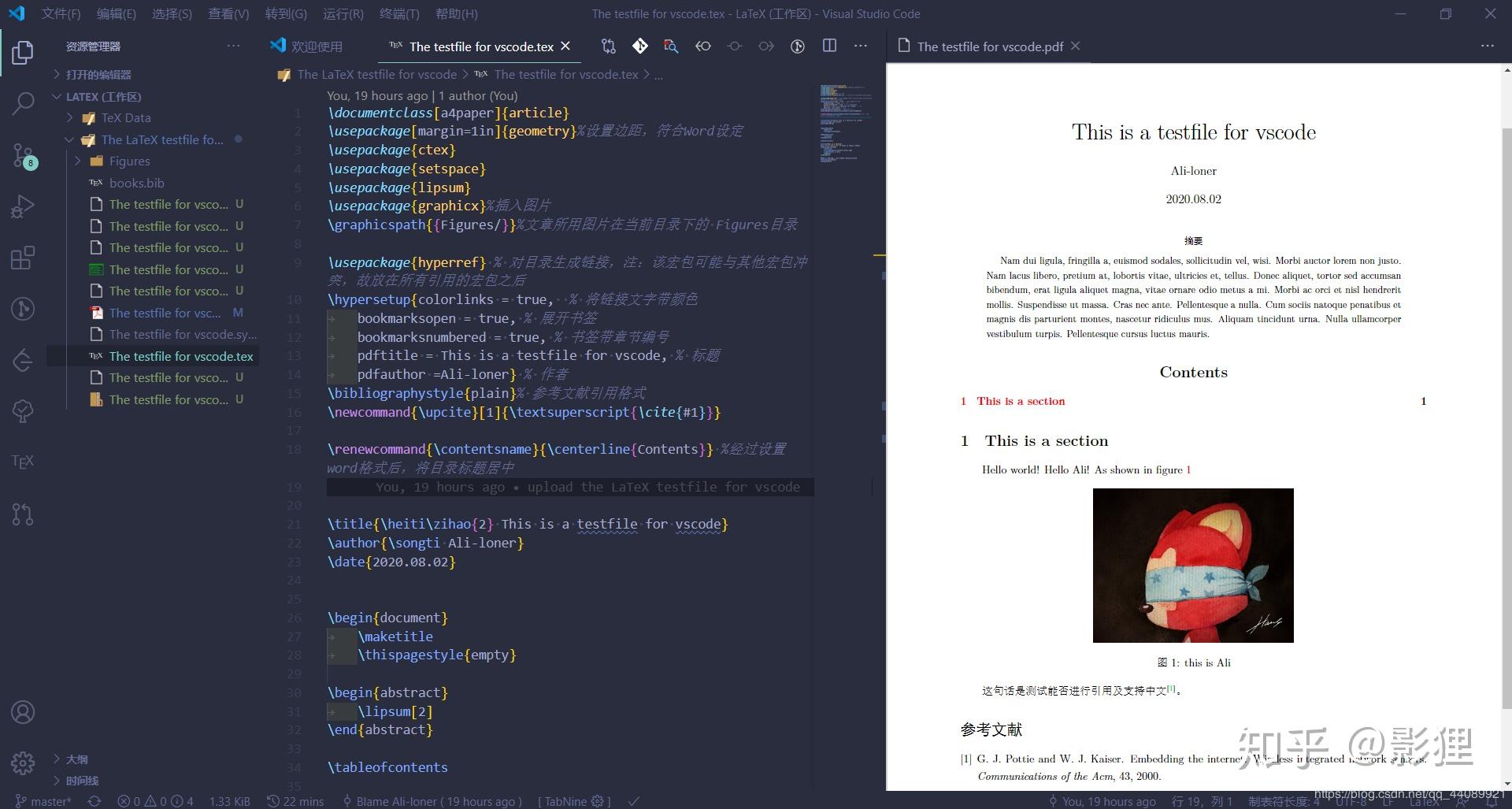Open the 终端(T) menu

coord(398,13)
